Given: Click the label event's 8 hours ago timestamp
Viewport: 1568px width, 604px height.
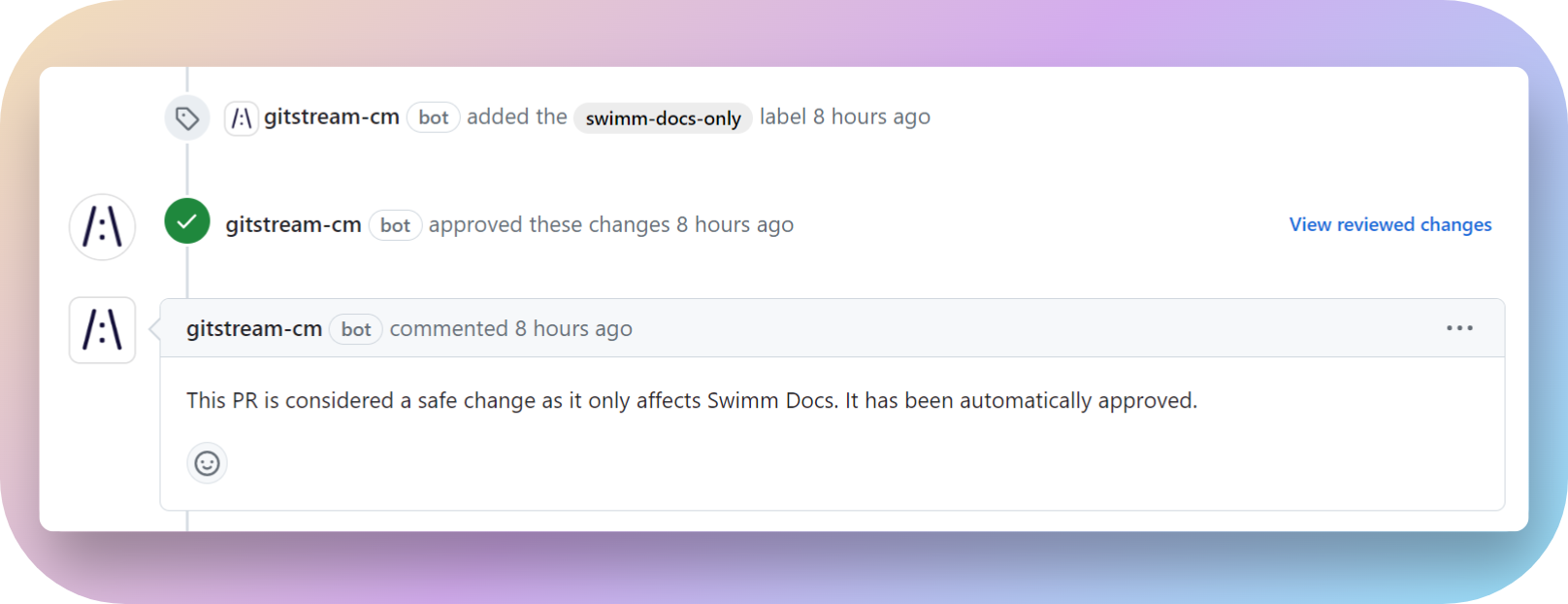Looking at the screenshot, I should tap(871, 117).
